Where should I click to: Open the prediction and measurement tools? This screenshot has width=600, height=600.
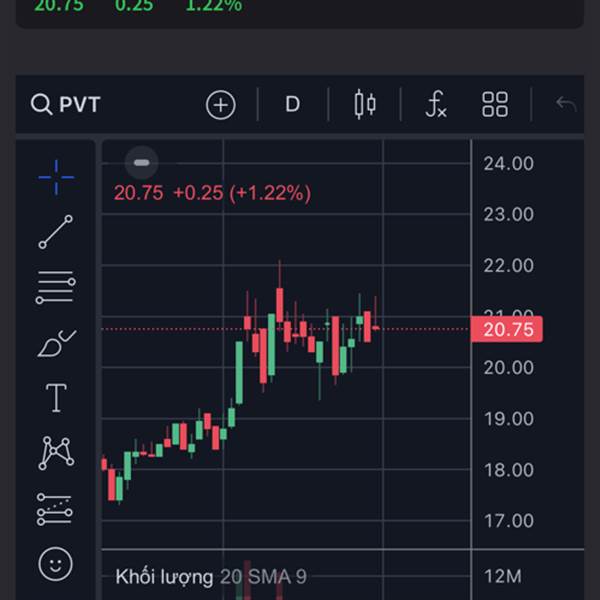point(56,509)
